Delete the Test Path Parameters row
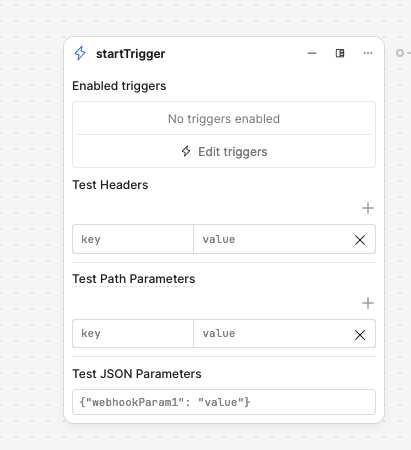Viewport: 411px width, 450px height. point(360,335)
